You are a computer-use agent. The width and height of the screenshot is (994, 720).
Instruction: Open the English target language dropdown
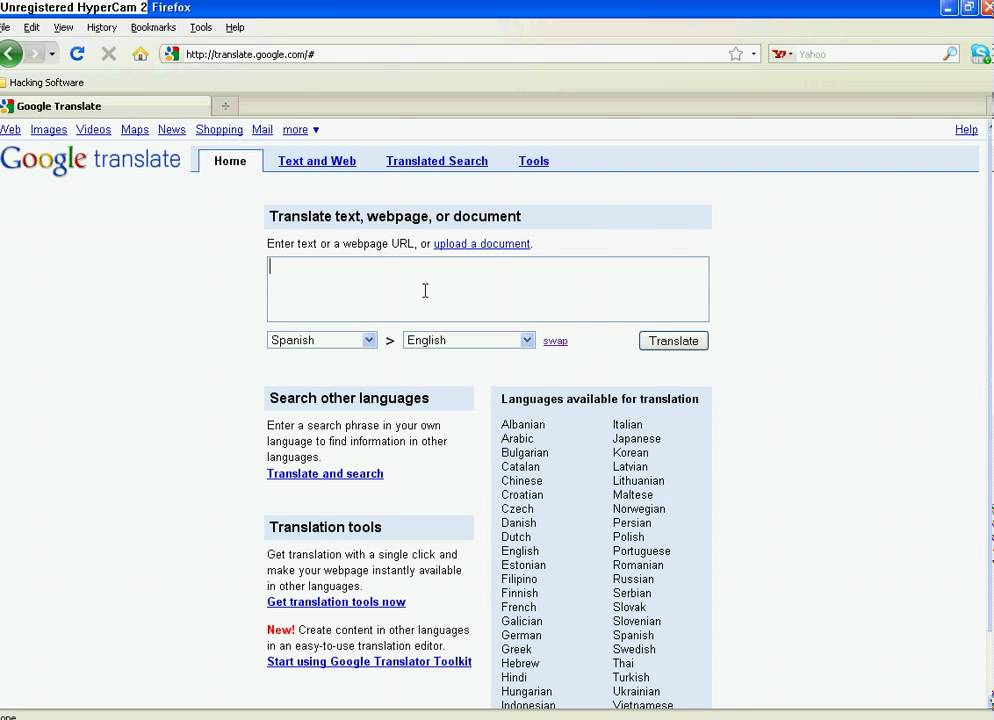(x=469, y=340)
